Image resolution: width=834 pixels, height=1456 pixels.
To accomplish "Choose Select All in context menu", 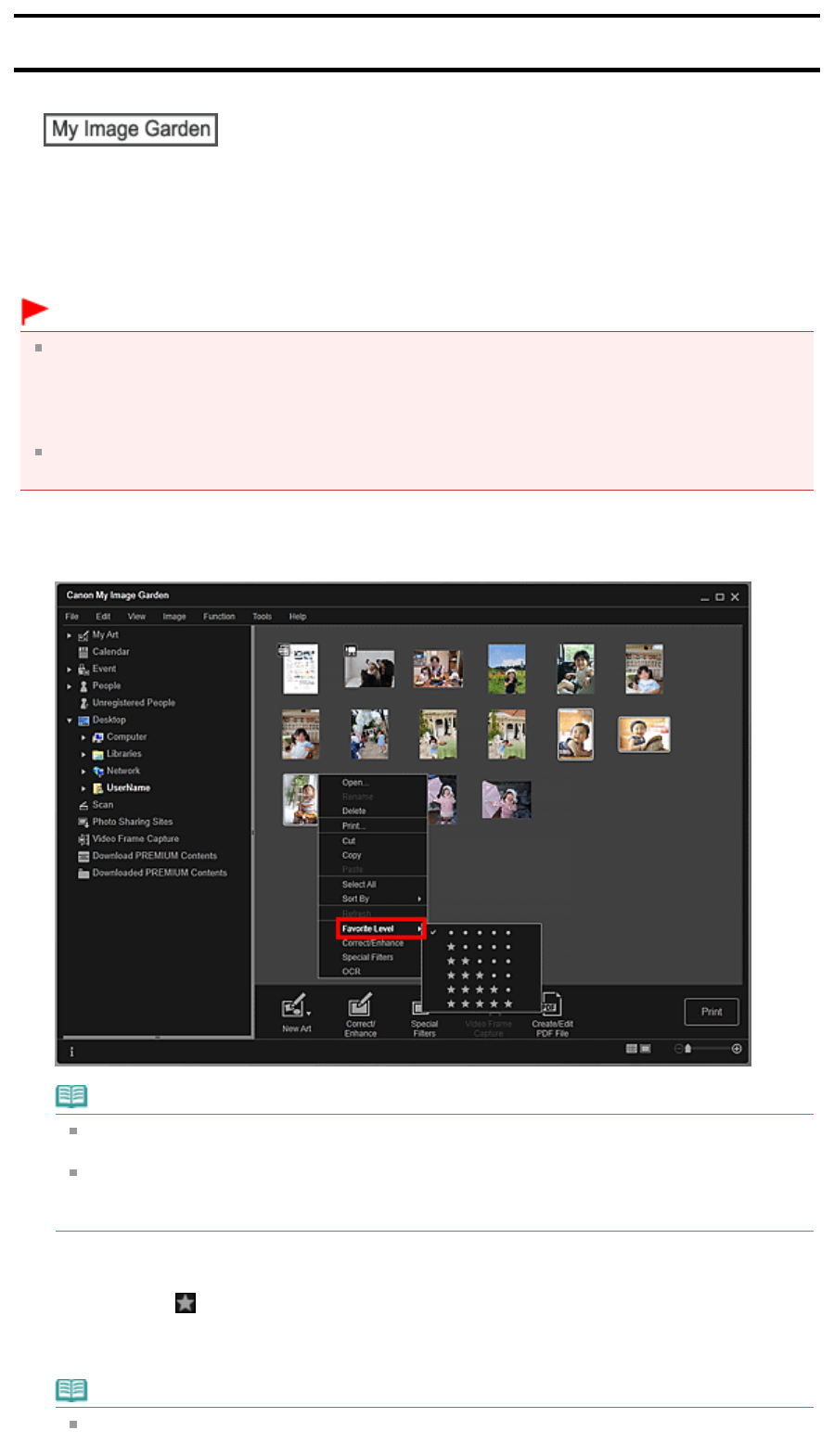I will [359, 885].
